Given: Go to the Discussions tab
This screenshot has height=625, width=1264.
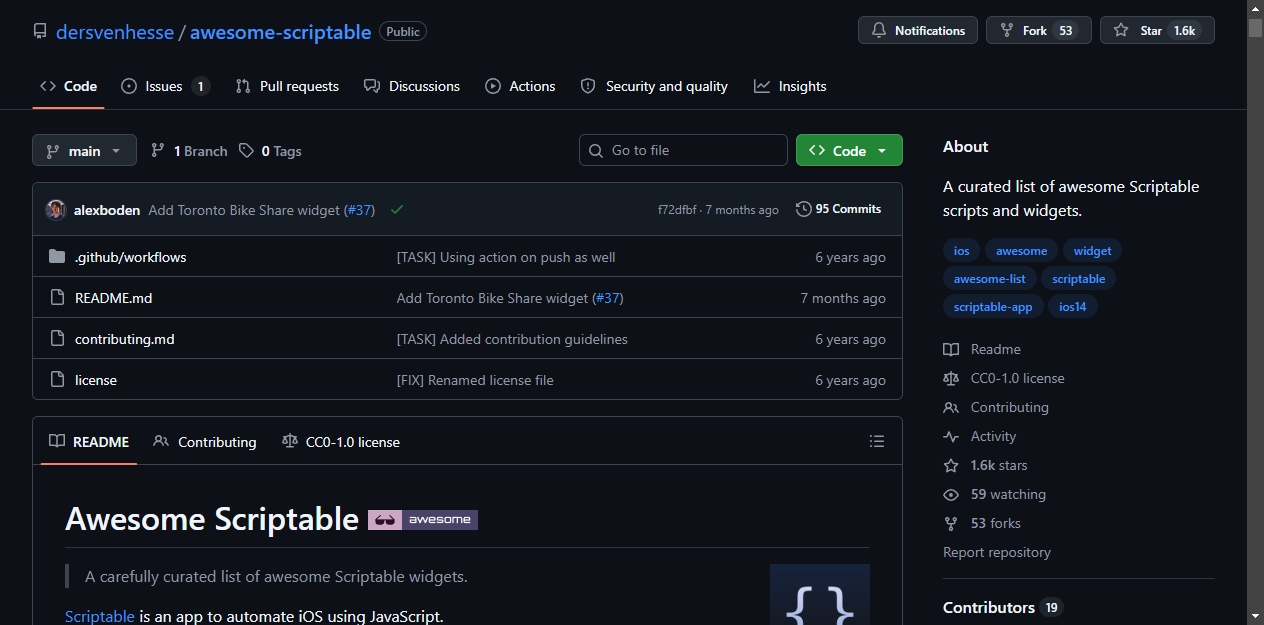Looking at the screenshot, I should tap(412, 86).
